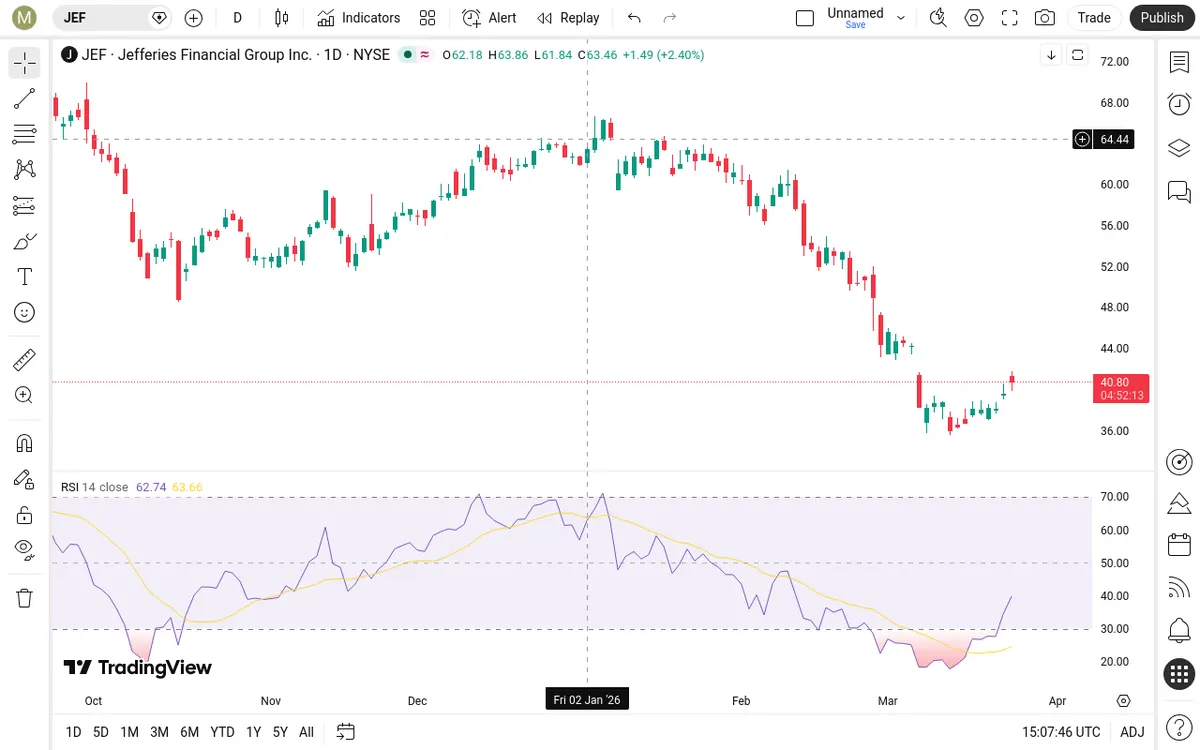Viewport: 1200px width, 750px height.
Task: Take a chart snapshot with camera icon
Action: pyautogui.click(x=1045, y=18)
